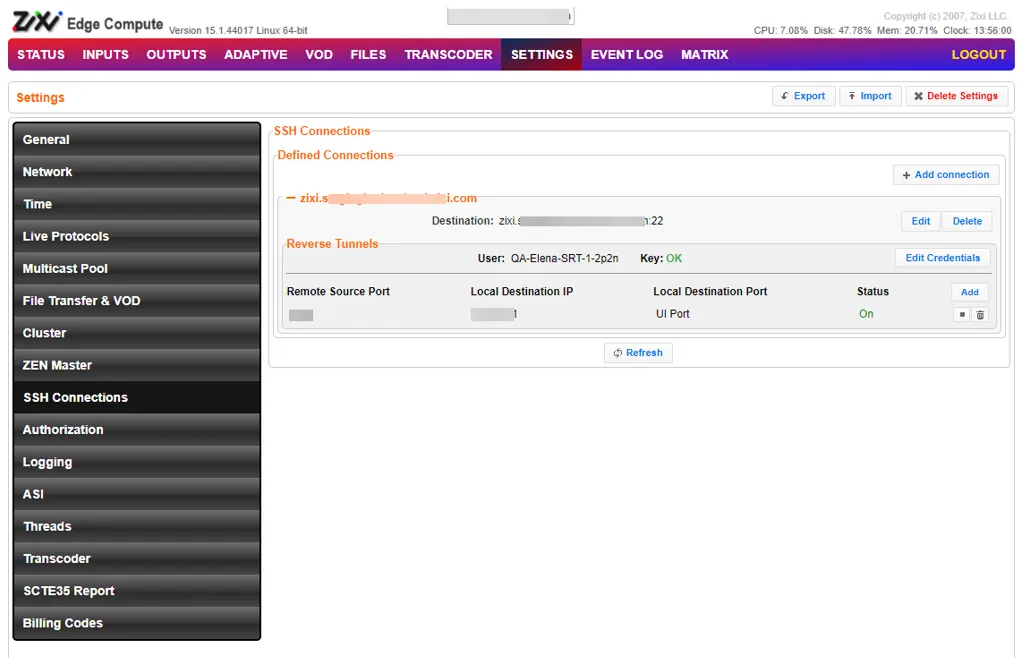Click the UI Port value
The width and height of the screenshot is (1018, 658).
pyautogui.click(x=673, y=314)
